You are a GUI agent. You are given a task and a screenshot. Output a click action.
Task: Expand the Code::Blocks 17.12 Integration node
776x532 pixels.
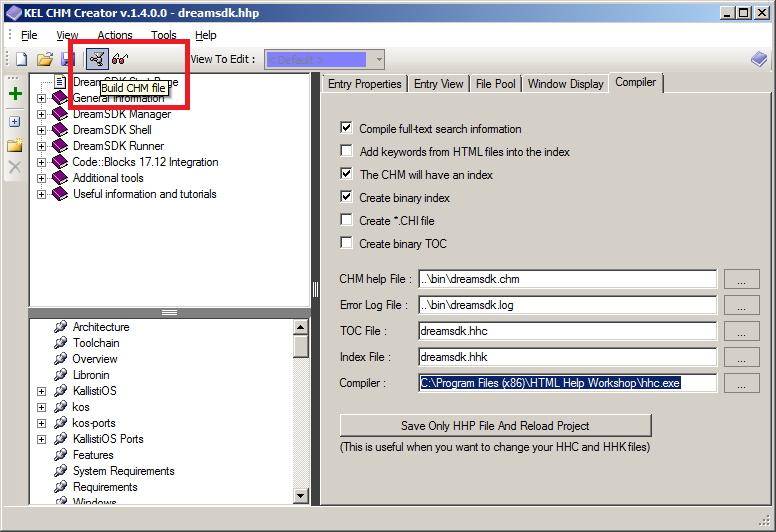42,162
